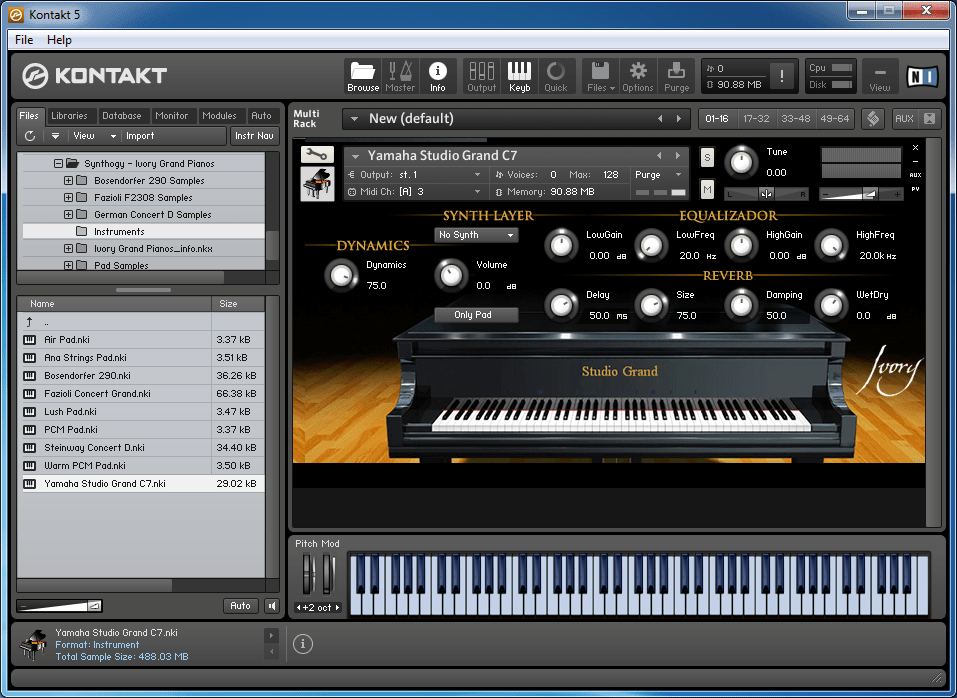Toggle the Keyb on-screen keyboard
This screenshot has width=957, height=698.
click(x=519, y=77)
